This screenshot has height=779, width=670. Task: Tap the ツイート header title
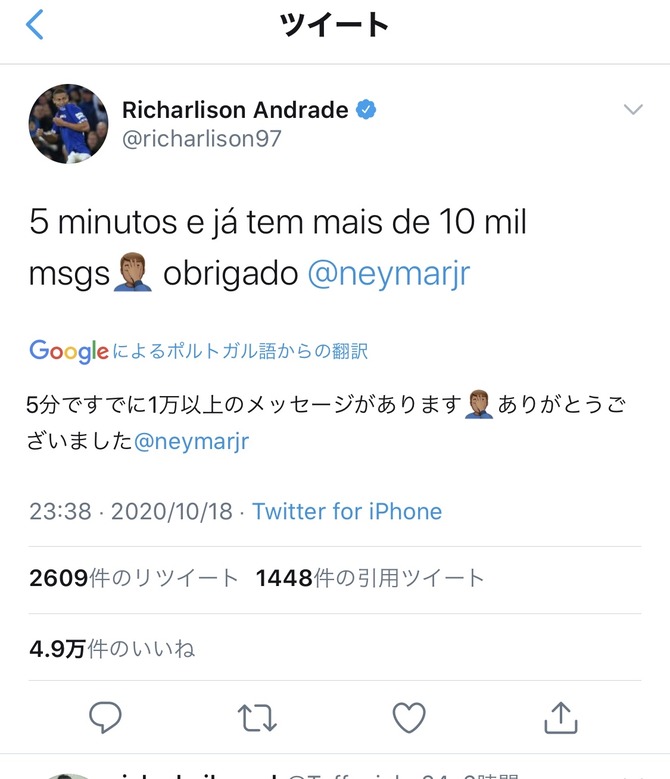click(334, 24)
